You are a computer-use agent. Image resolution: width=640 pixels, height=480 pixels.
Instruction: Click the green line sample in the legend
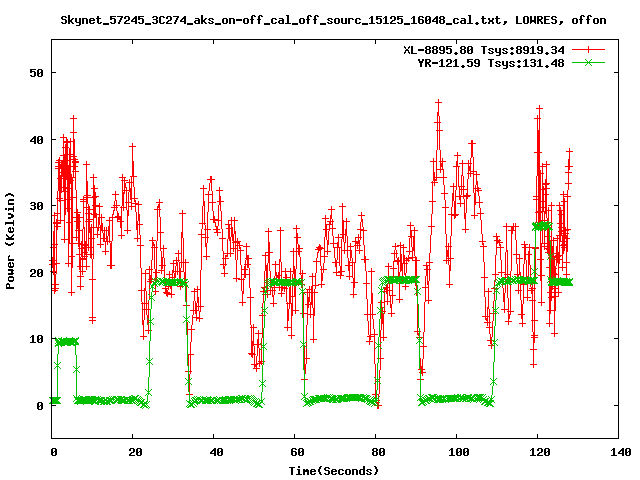coord(588,62)
